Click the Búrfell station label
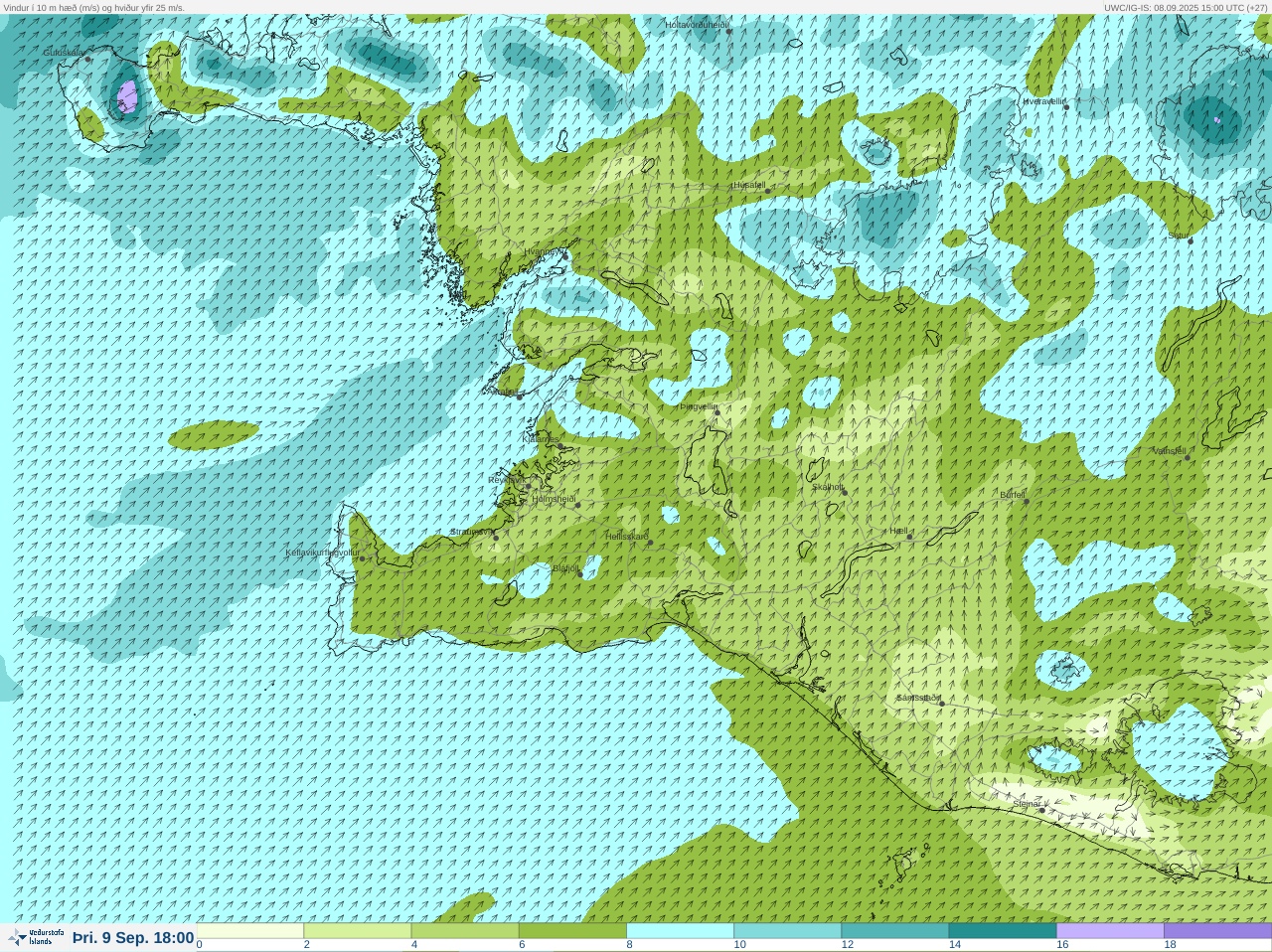1272x952 pixels. (1013, 495)
